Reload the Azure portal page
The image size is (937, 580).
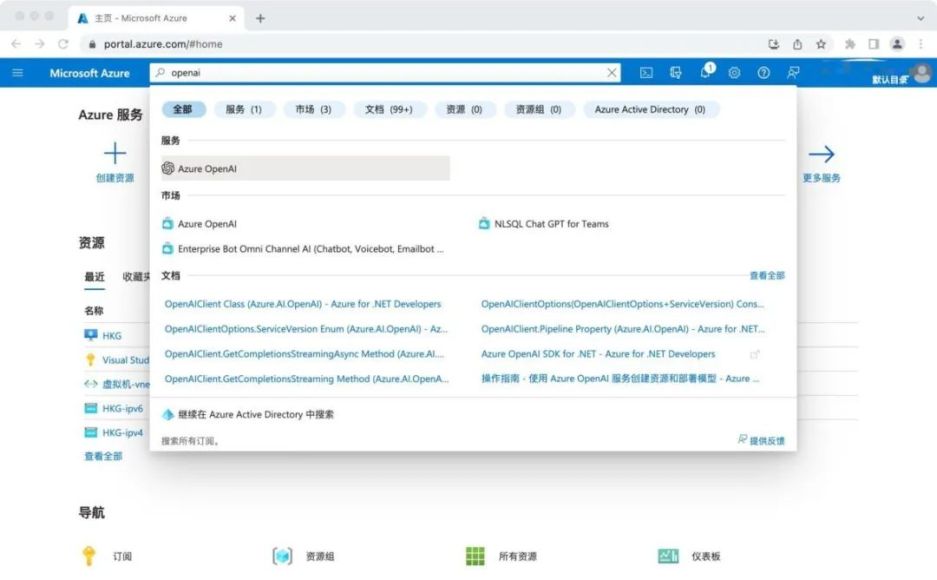(x=63, y=44)
